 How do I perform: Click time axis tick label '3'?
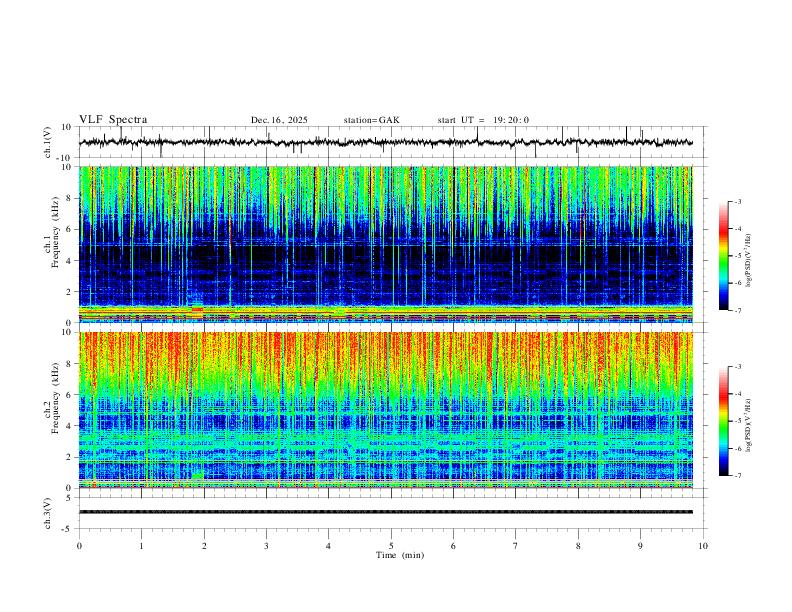pyautogui.click(x=266, y=546)
